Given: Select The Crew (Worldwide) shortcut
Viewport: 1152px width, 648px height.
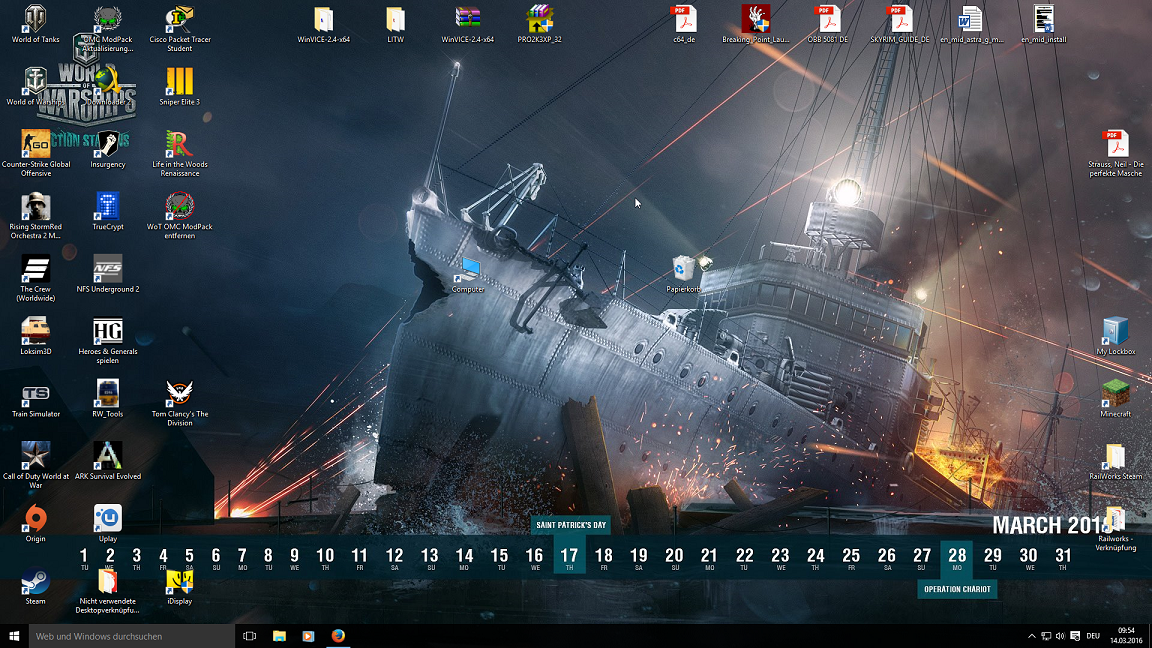Looking at the screenshot, I should pyautogui.click(x=35, y=278).
